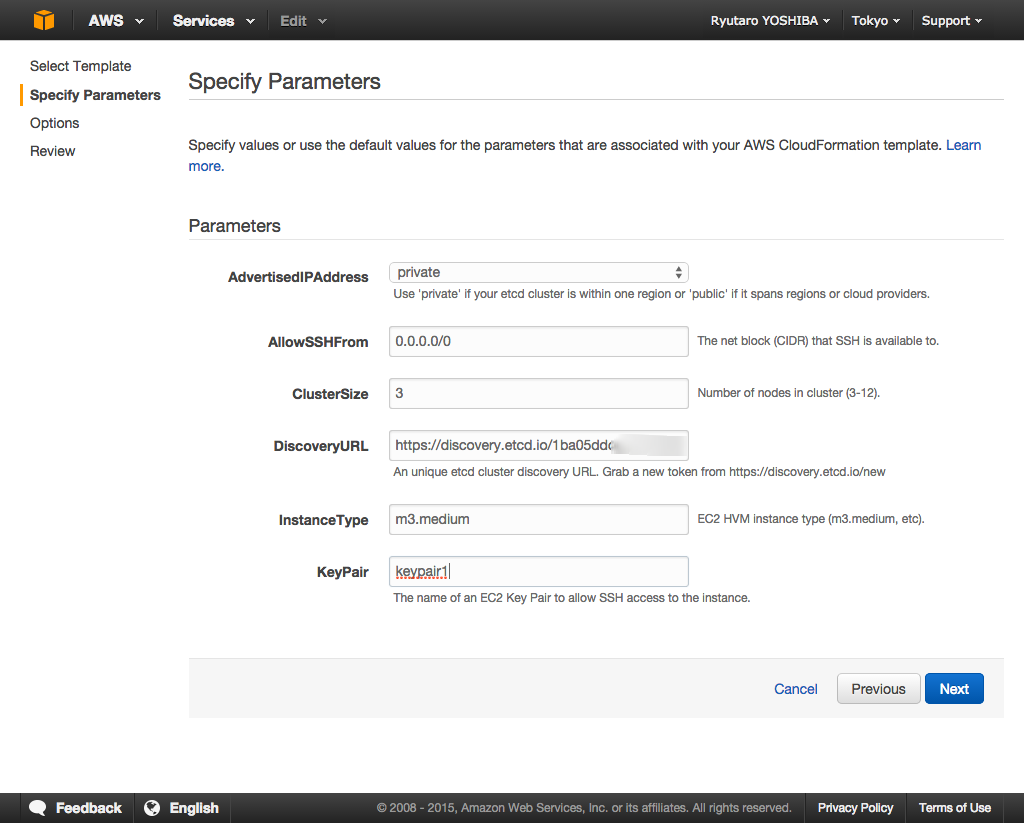Click 'The net block (CIDR)' description text

tap(818, 341)
